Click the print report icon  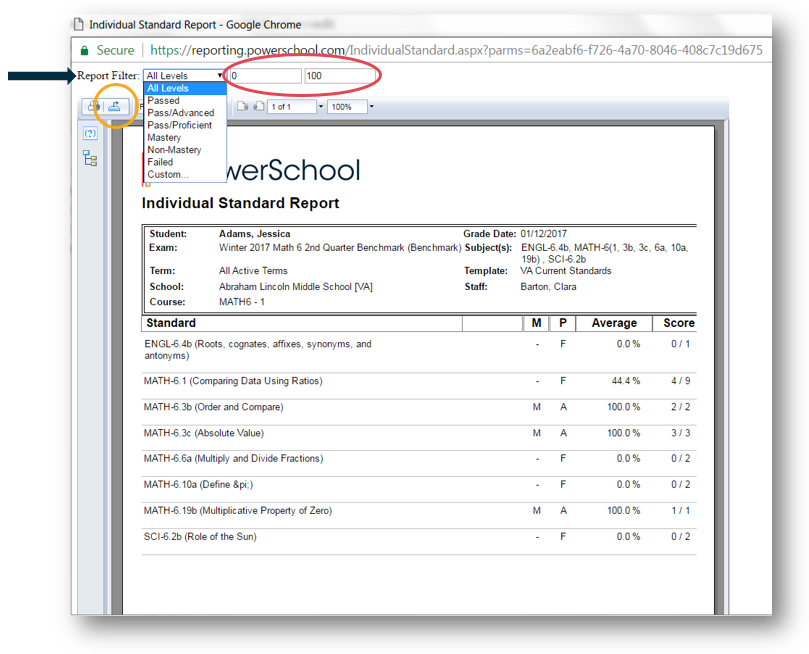(x=93, y=106)
